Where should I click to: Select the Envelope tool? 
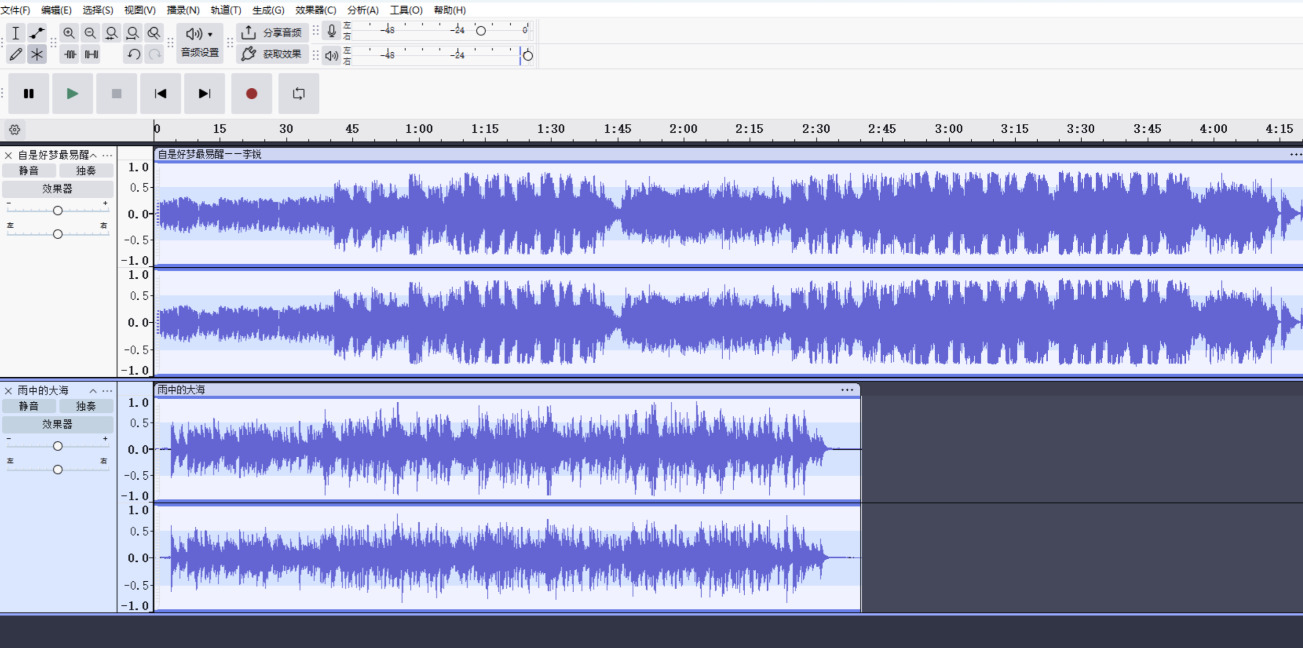click(37, 33)
